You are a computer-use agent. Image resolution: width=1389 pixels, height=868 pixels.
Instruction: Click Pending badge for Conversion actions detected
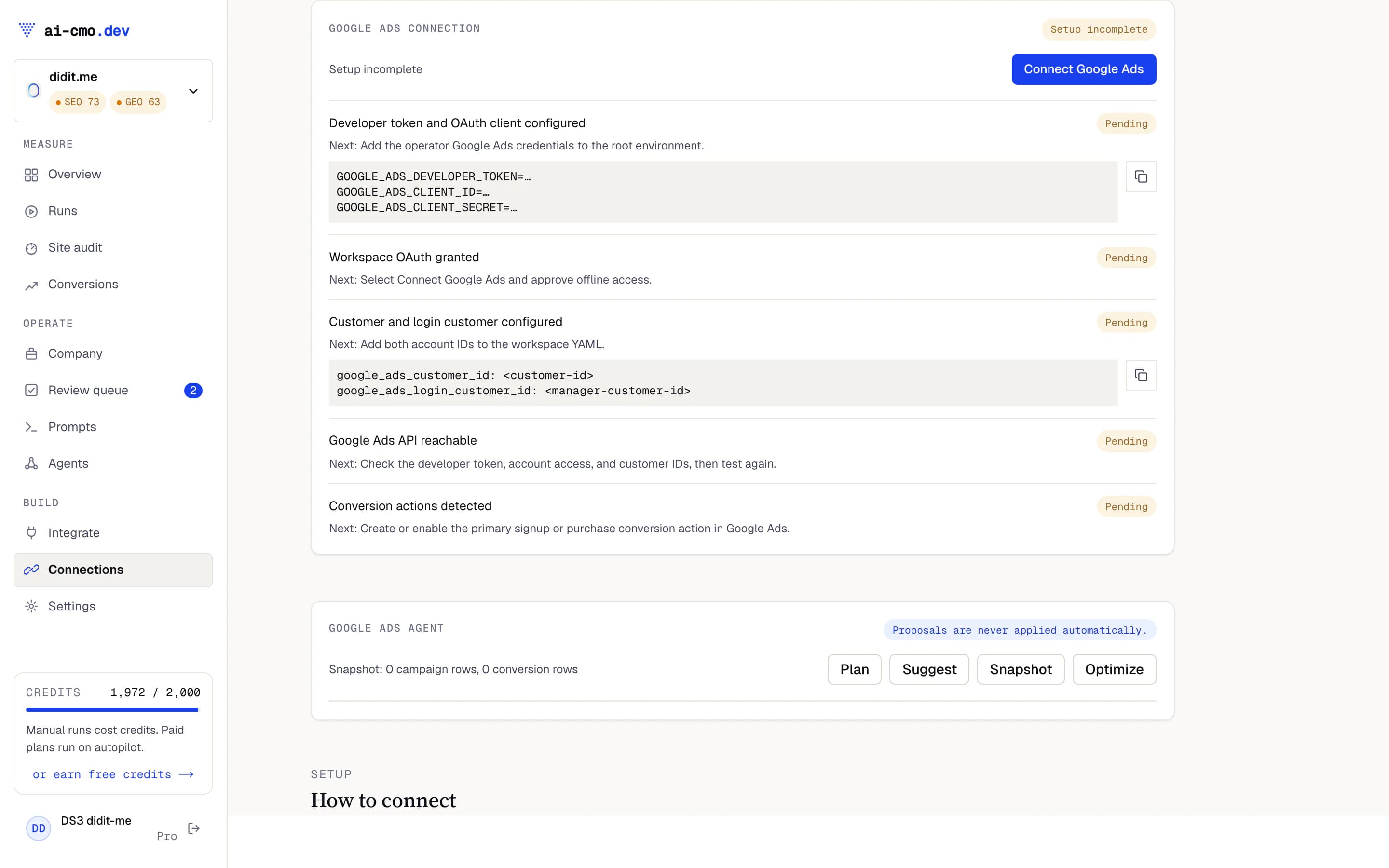point(1126,507)
